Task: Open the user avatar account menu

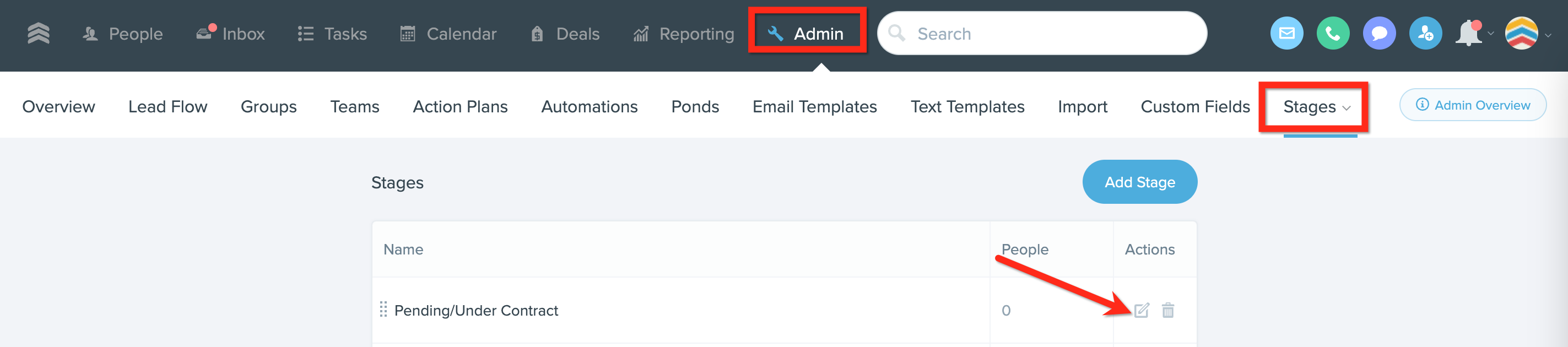Action: click(x=1521, y=34)
